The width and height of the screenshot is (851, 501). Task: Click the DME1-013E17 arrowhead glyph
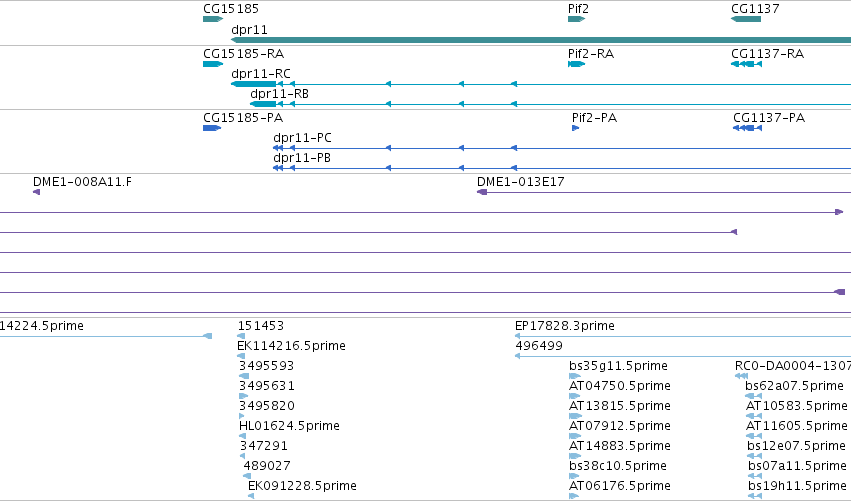point(482,192)
